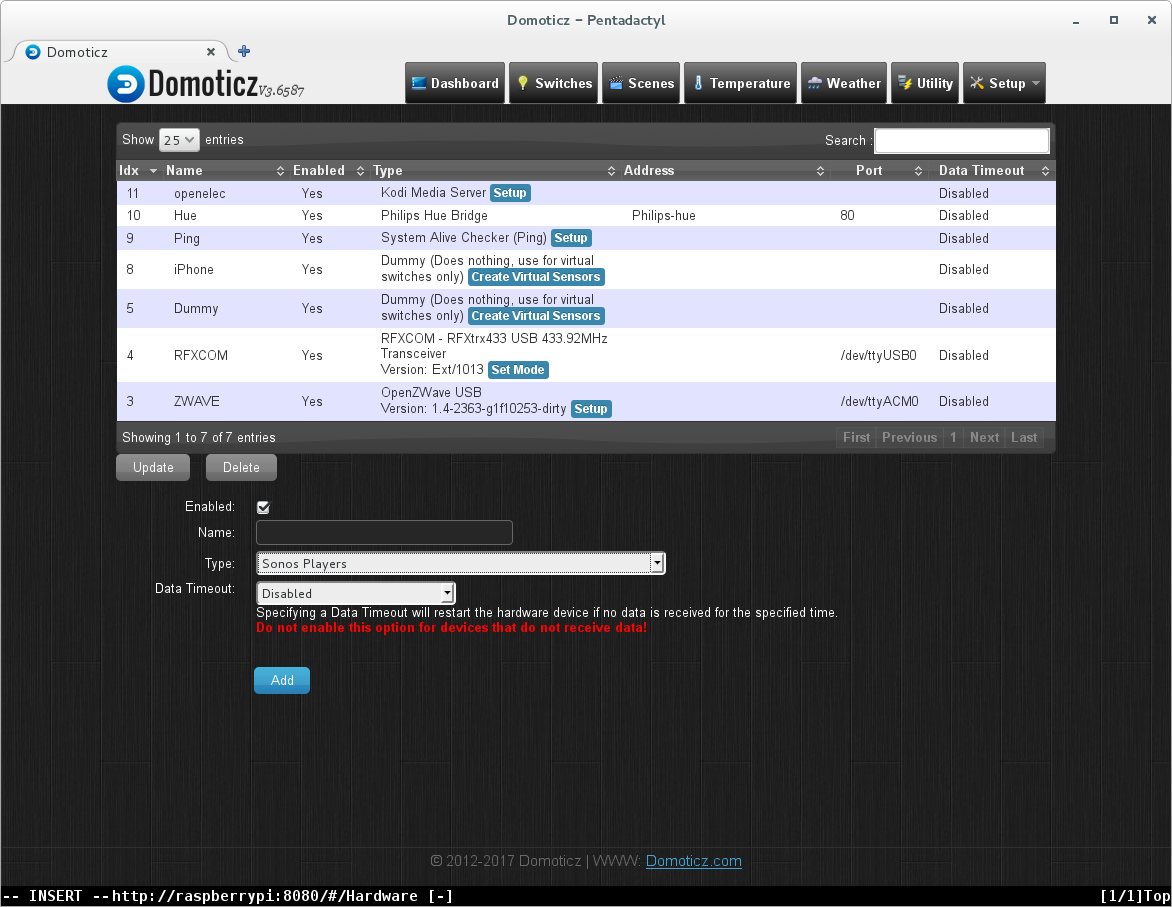Focus the Search input field

point(962,141)
